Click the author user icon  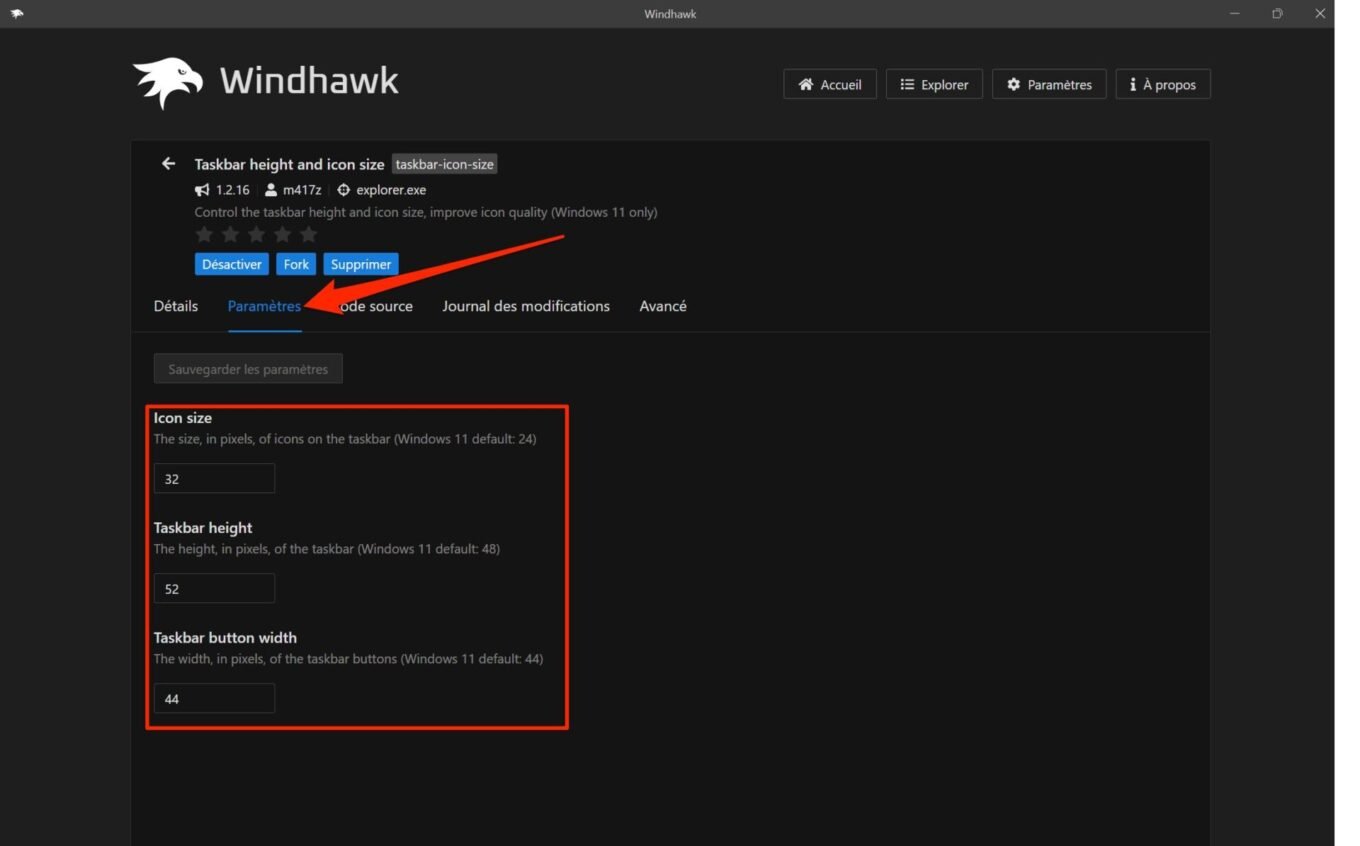point(271,190)
